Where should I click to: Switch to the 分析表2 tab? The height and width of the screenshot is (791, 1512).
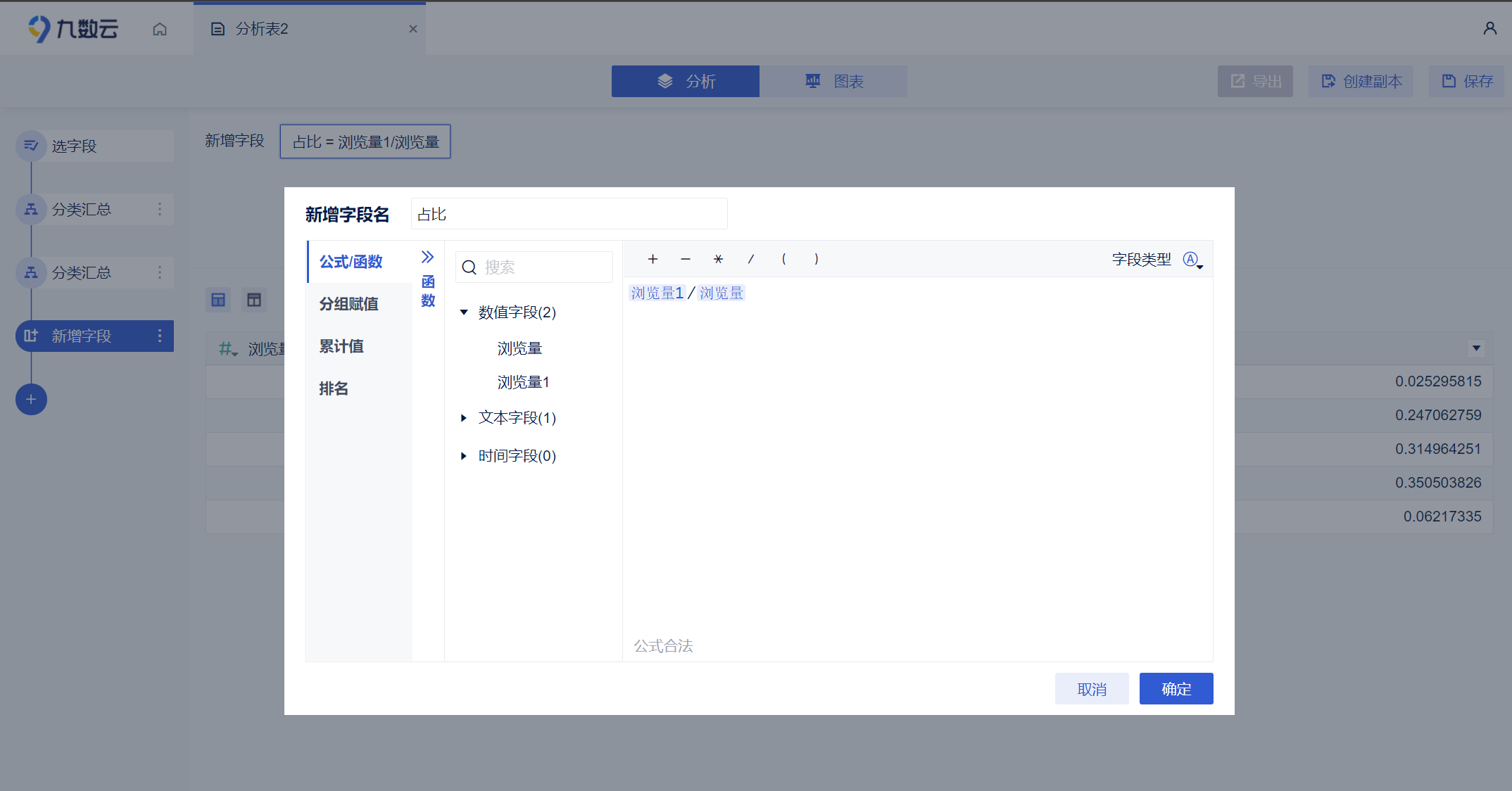pyautogui.click(x=309, y=29)
